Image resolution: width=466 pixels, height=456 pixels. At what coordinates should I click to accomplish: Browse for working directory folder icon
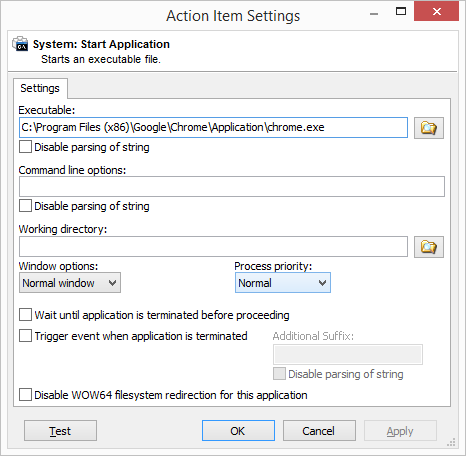tap(429, 247)
